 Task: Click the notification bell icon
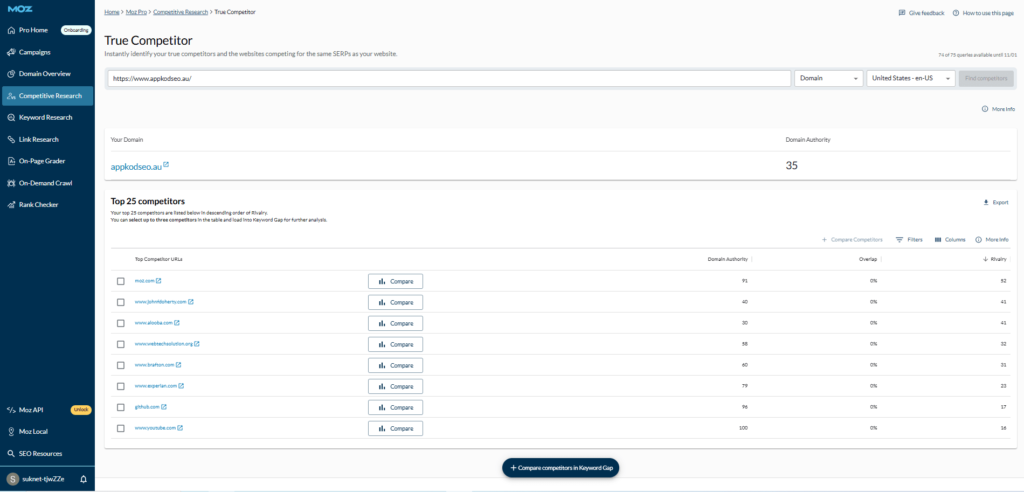tap(83, 479)
